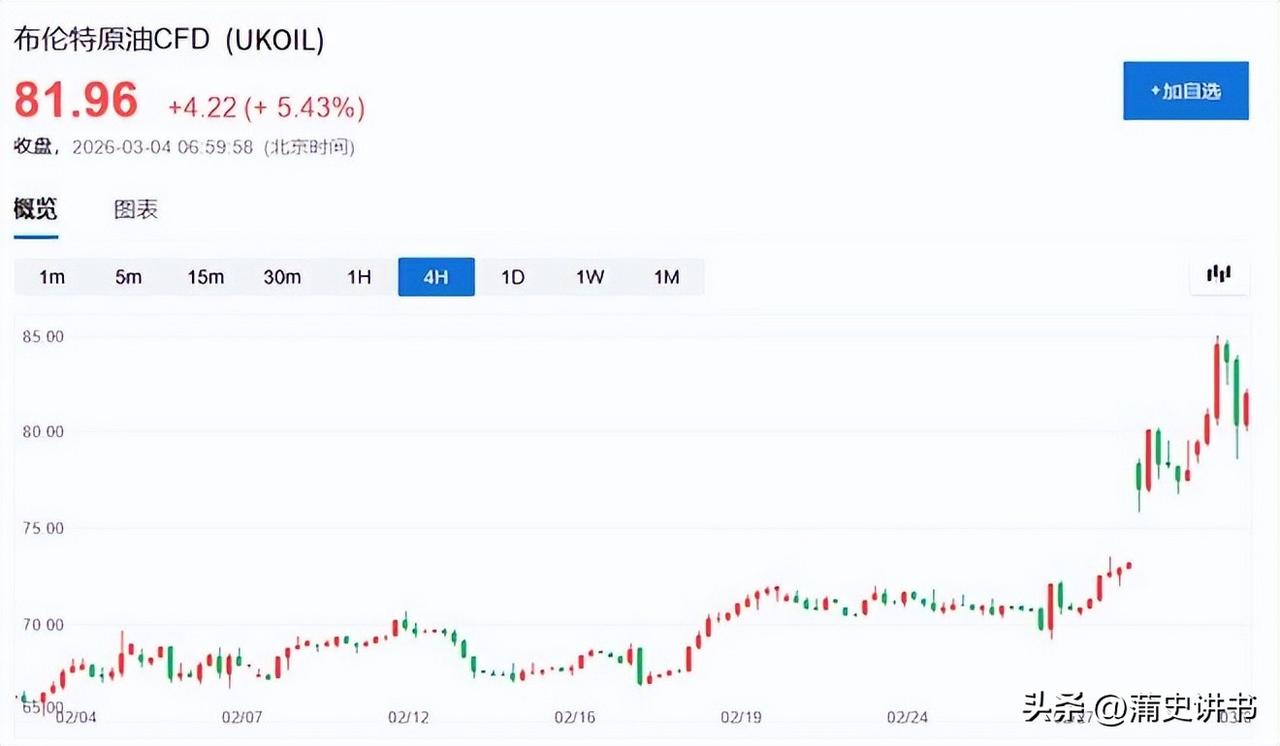Choose the 1W weekly interval
Screen dimensions: 1280x746
click(x=589, y=277)
